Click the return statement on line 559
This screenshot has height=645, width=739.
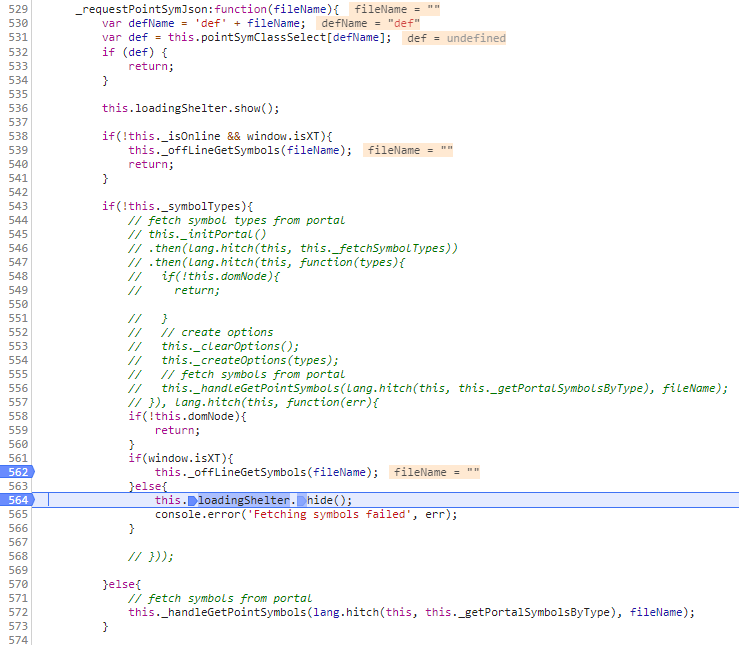coord(177,430)
